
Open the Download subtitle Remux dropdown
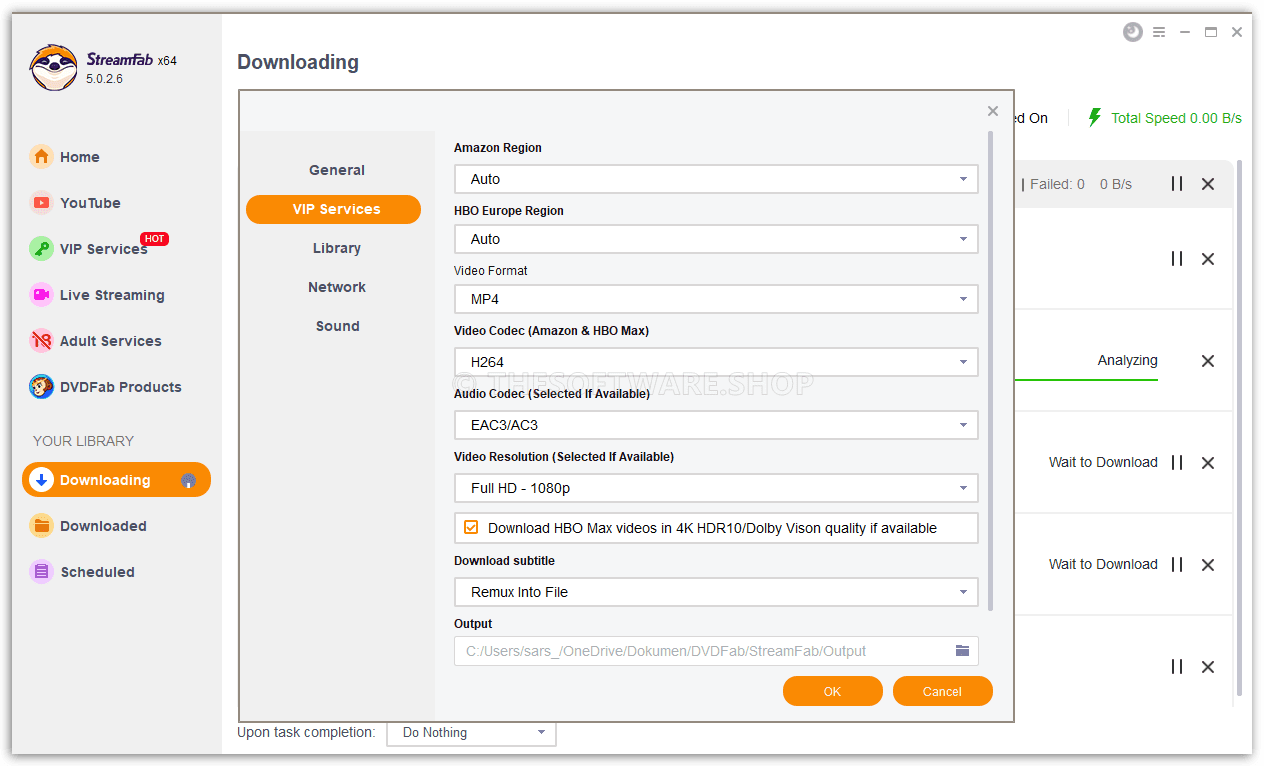[x=716, y=592]
